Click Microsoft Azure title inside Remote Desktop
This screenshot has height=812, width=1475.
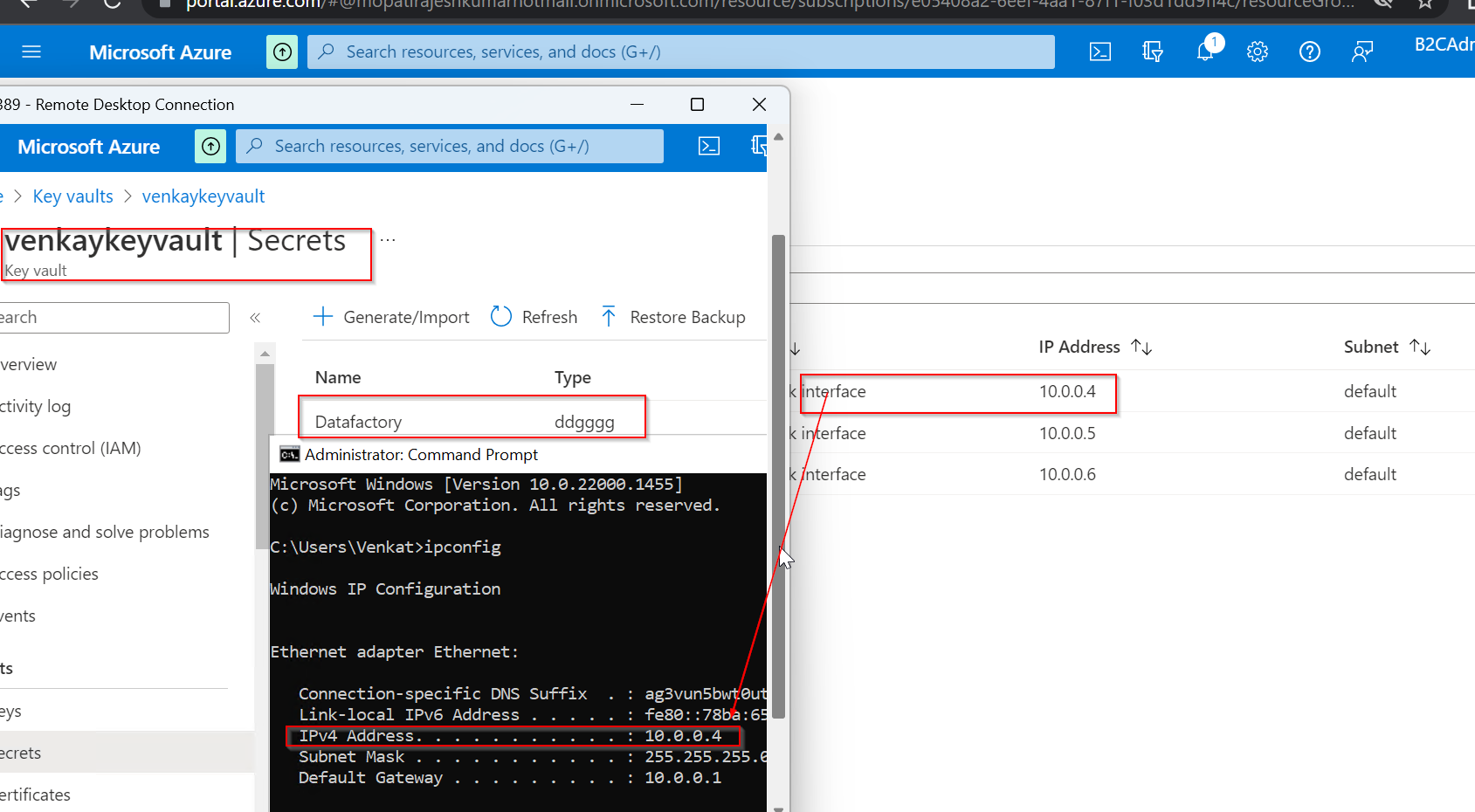[x=88, y=147]
